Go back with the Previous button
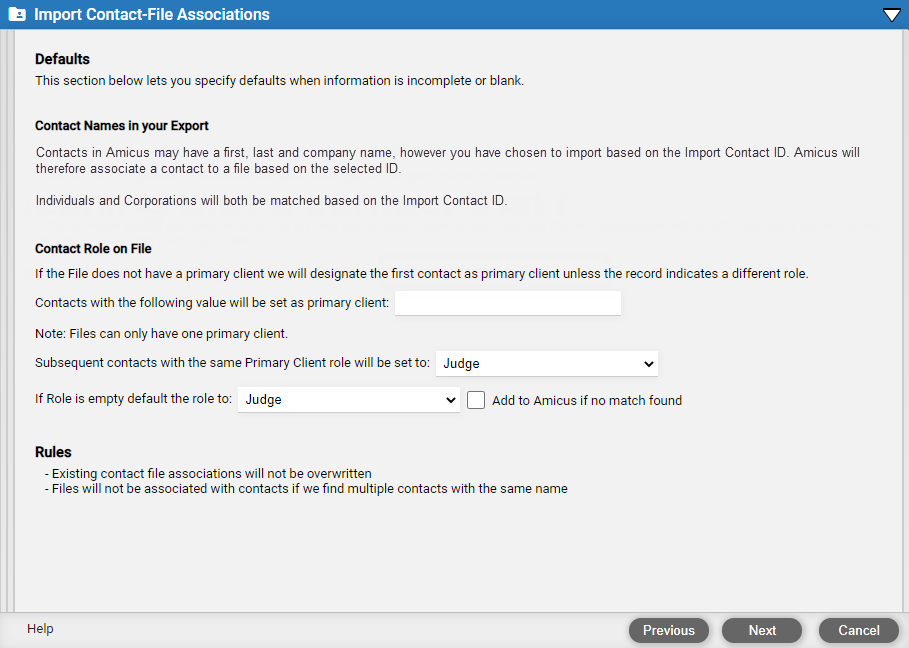 pos(668,631)
